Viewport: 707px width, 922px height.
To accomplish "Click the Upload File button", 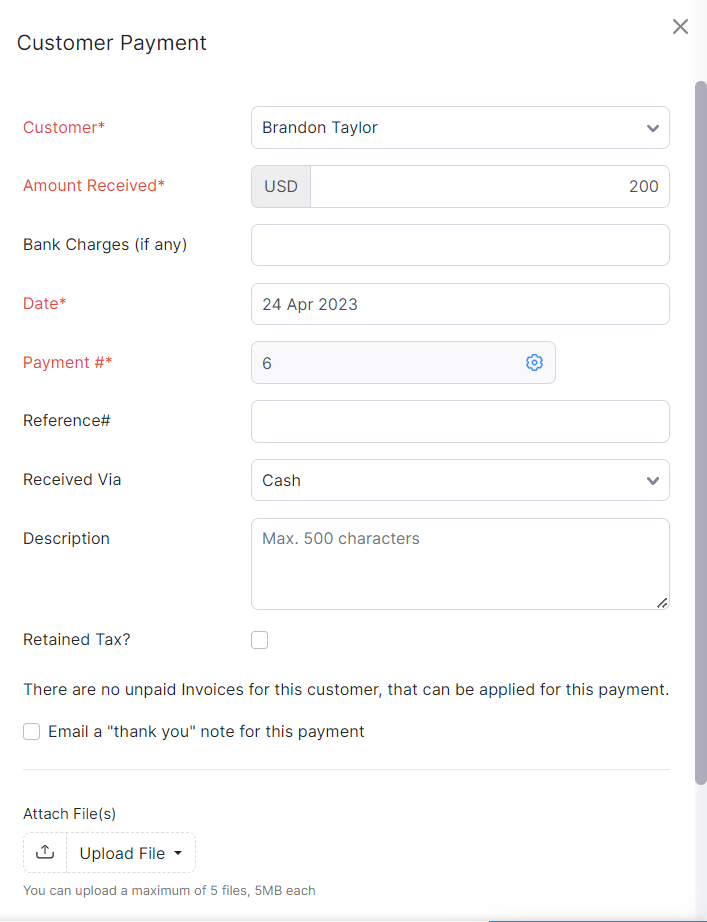I will [x=120, y=853].
